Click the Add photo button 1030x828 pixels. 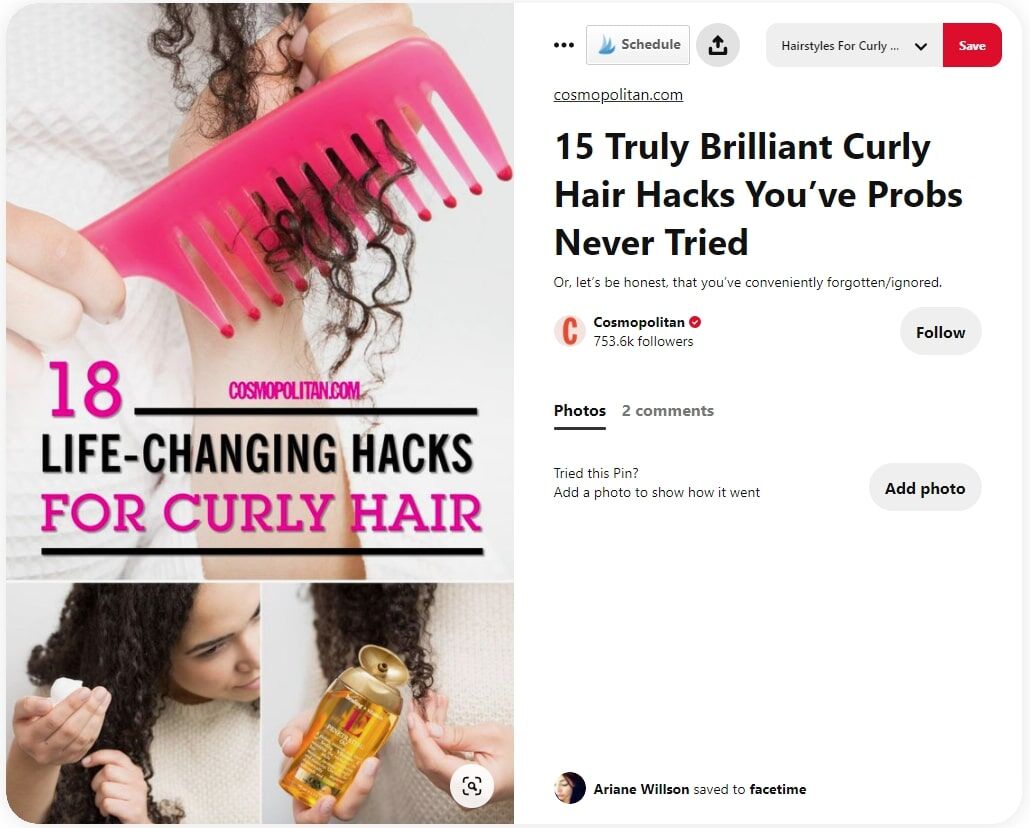[x=924, y=488]
